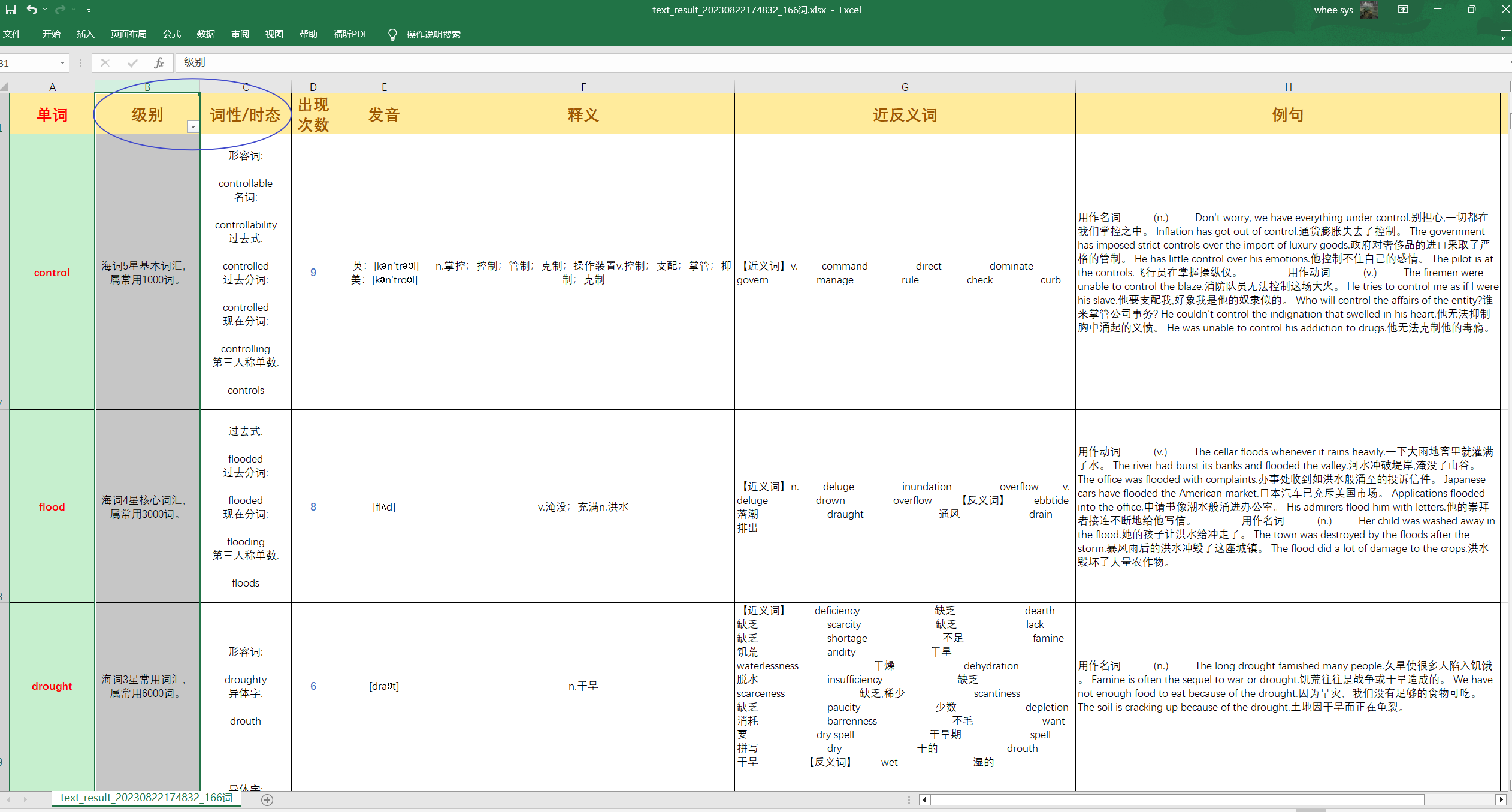Click the whee sys account name
This screenshot has height=812, width=1512.
pyautogui.click(x=1333, y=10)
